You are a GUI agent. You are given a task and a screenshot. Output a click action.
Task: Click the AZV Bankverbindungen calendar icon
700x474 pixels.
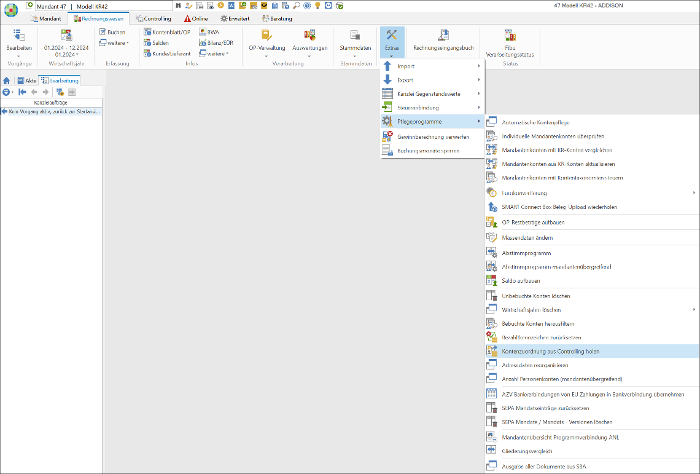tap(492, 394)
